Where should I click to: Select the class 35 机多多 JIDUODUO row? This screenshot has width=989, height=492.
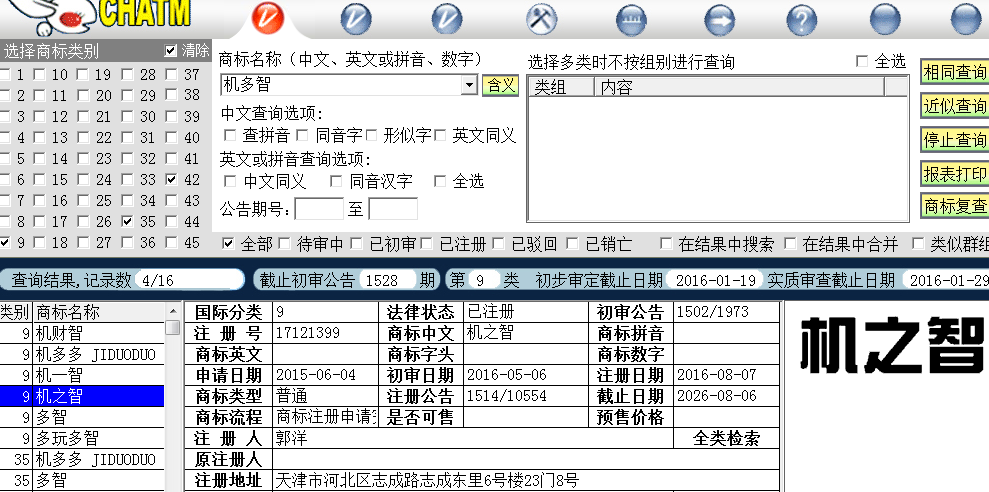(82, 459)
